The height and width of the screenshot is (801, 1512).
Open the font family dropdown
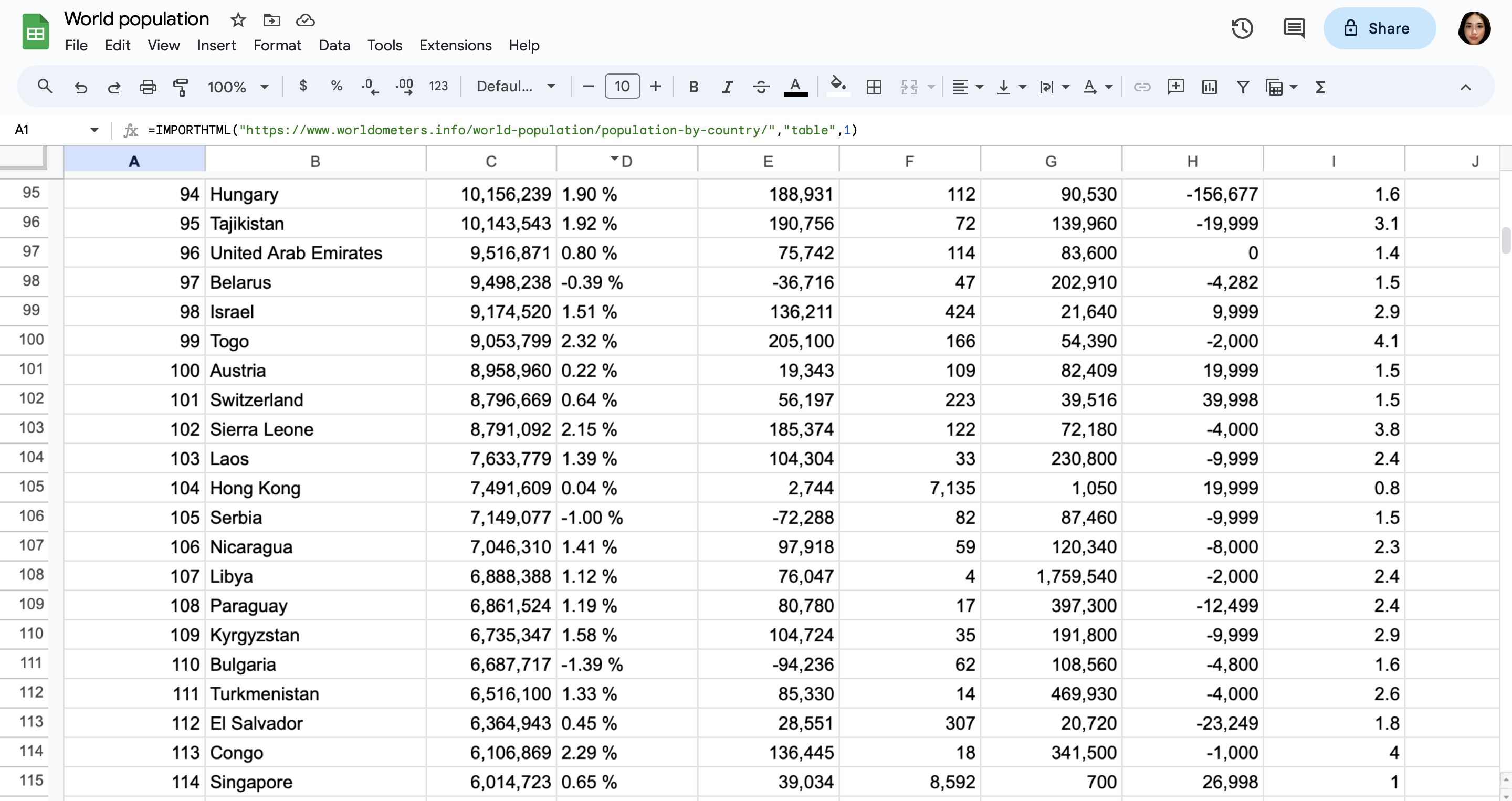516,87
